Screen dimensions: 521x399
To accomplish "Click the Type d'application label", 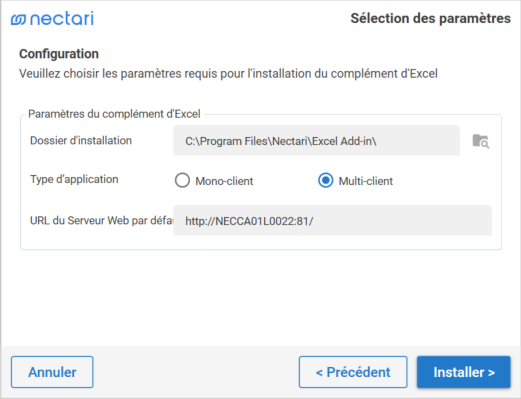I will click(74, 179).
